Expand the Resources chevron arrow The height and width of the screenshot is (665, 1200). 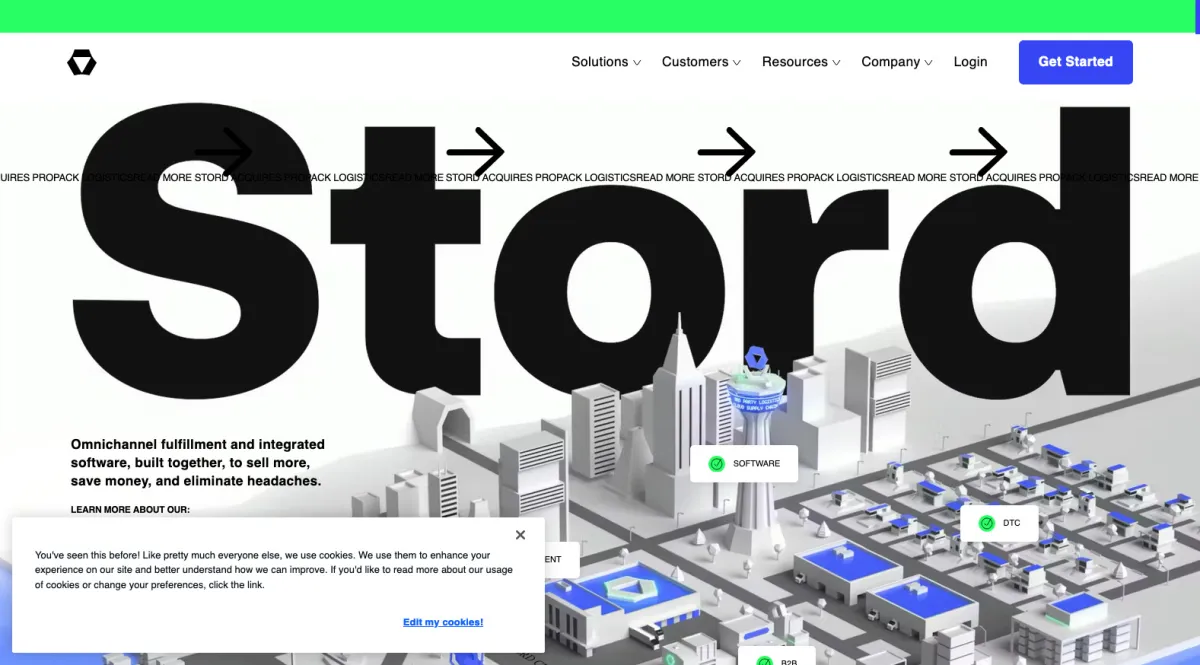tap(837, 63)
